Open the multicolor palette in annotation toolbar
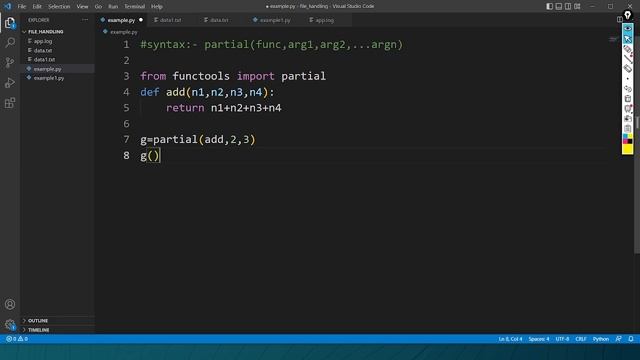 pyautogui.click(x=628, y=139)
